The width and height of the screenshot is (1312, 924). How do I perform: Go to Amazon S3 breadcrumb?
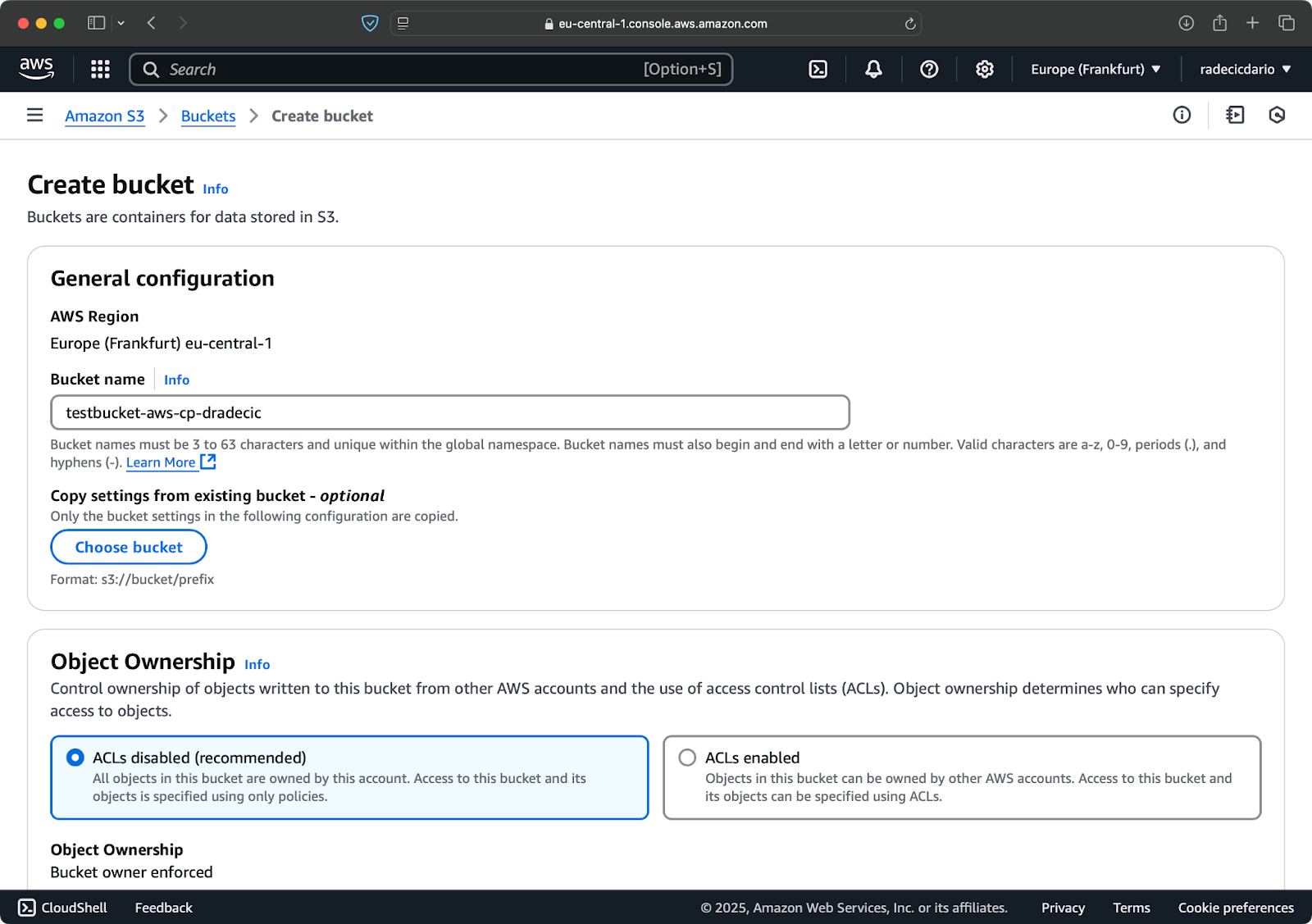105,116
